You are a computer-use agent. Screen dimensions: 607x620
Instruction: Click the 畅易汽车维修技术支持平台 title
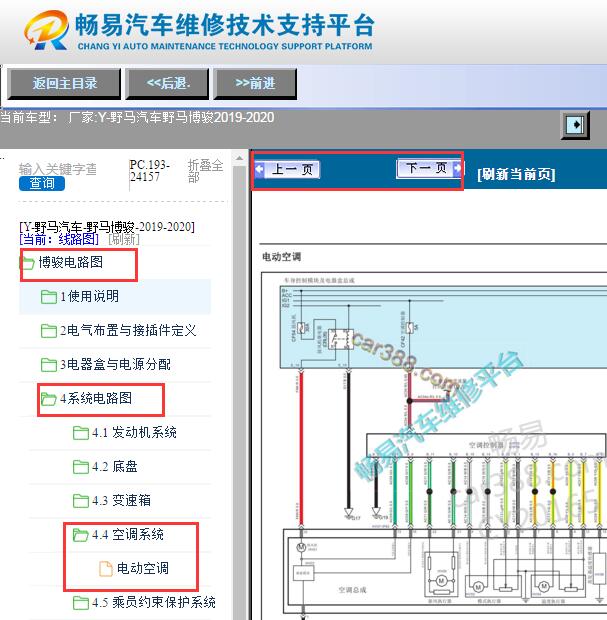click(x=225, y=25)
